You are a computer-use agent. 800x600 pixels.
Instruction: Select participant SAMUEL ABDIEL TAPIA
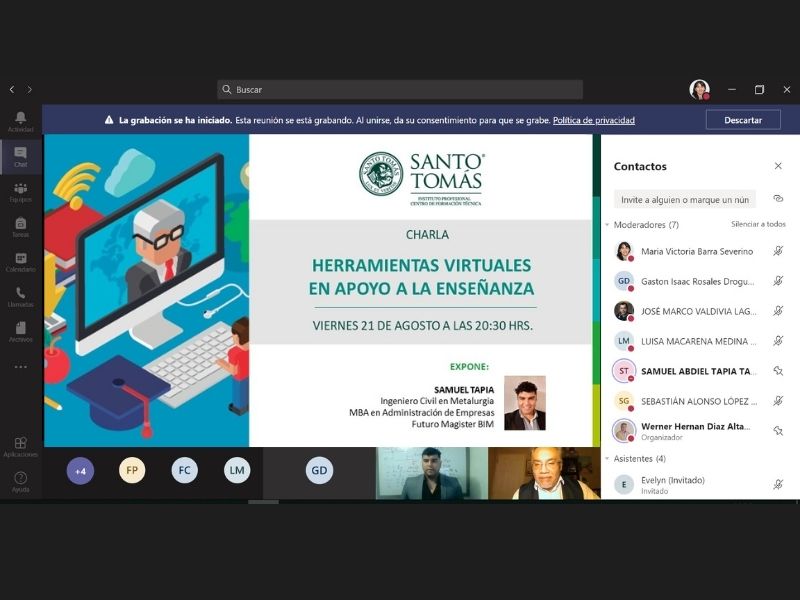pos(697,371)
